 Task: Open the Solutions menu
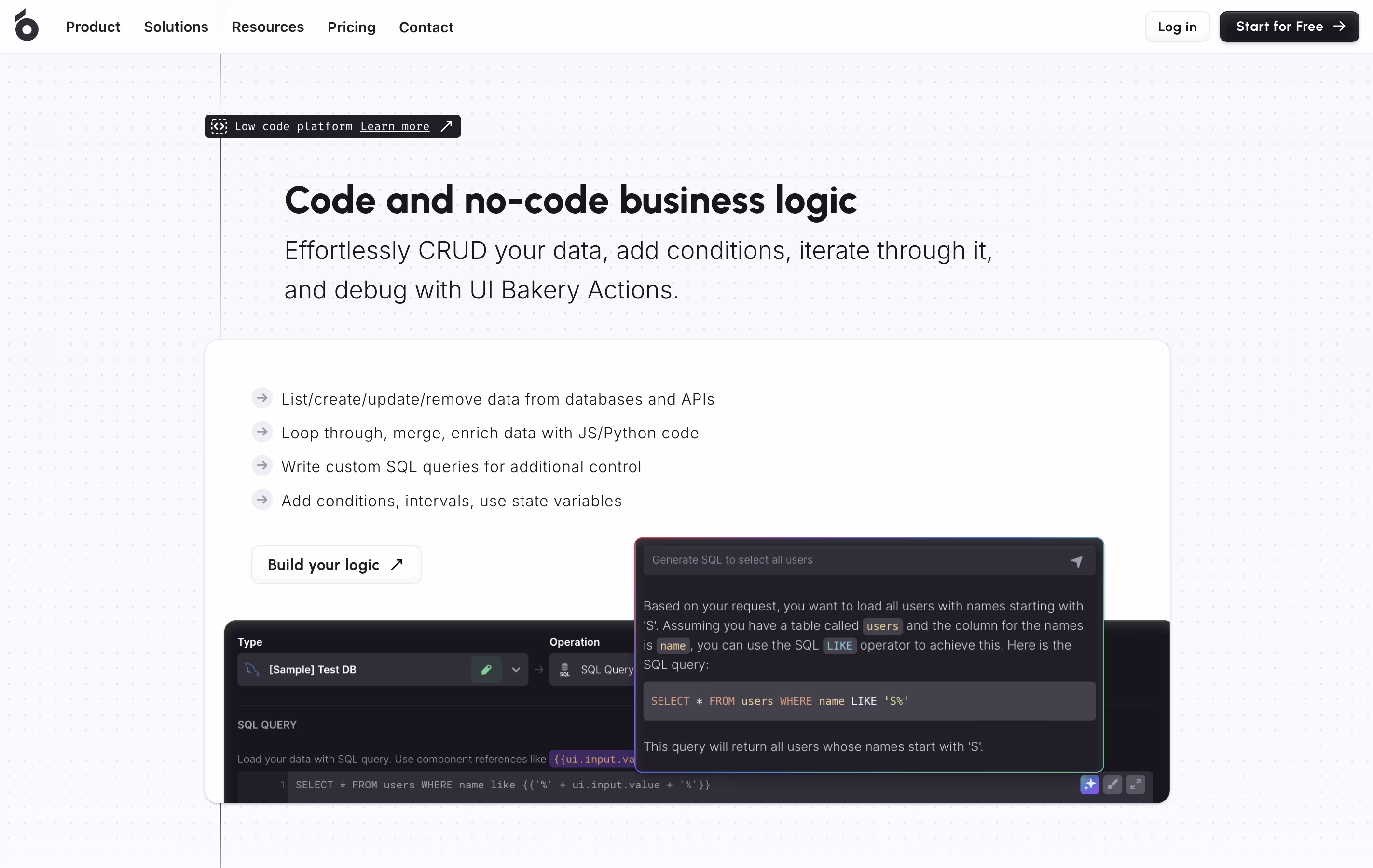point(176,27)
